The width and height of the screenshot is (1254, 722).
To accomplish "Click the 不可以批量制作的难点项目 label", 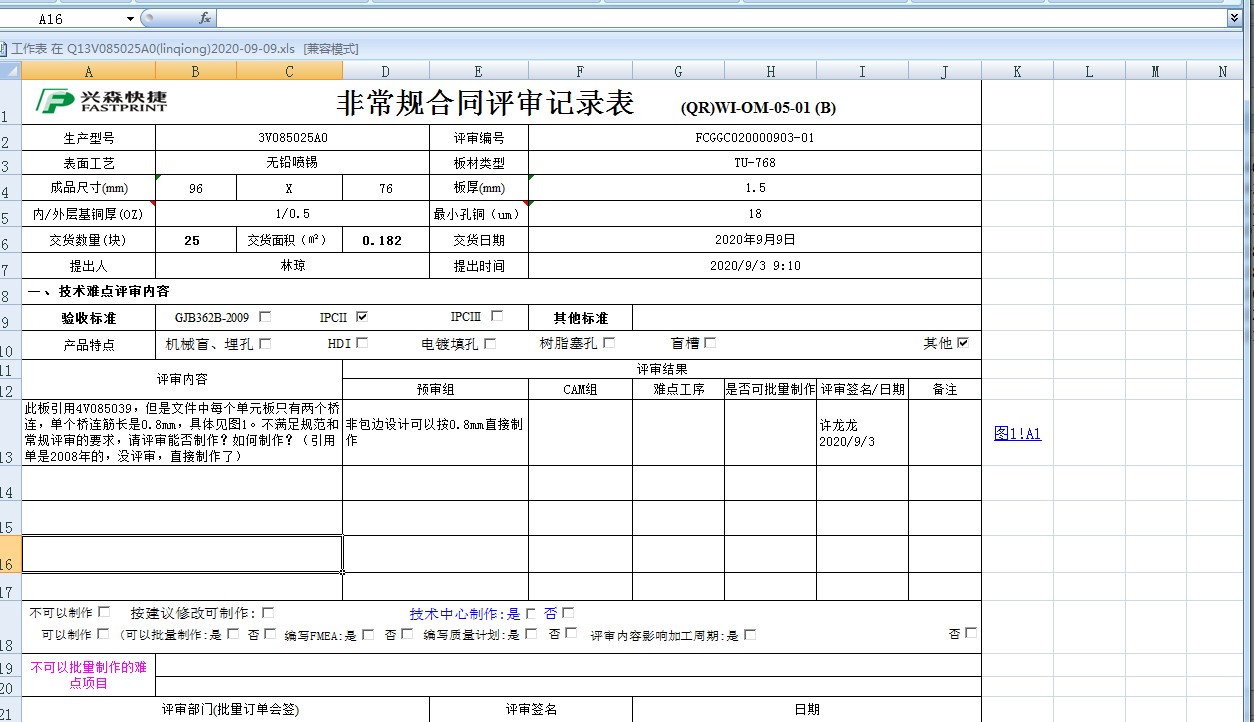I will click(88, 676).
